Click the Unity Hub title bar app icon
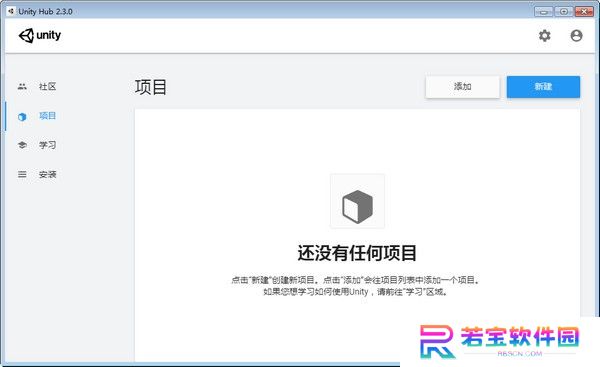This screenshot has height=367, width=600. 11,11
